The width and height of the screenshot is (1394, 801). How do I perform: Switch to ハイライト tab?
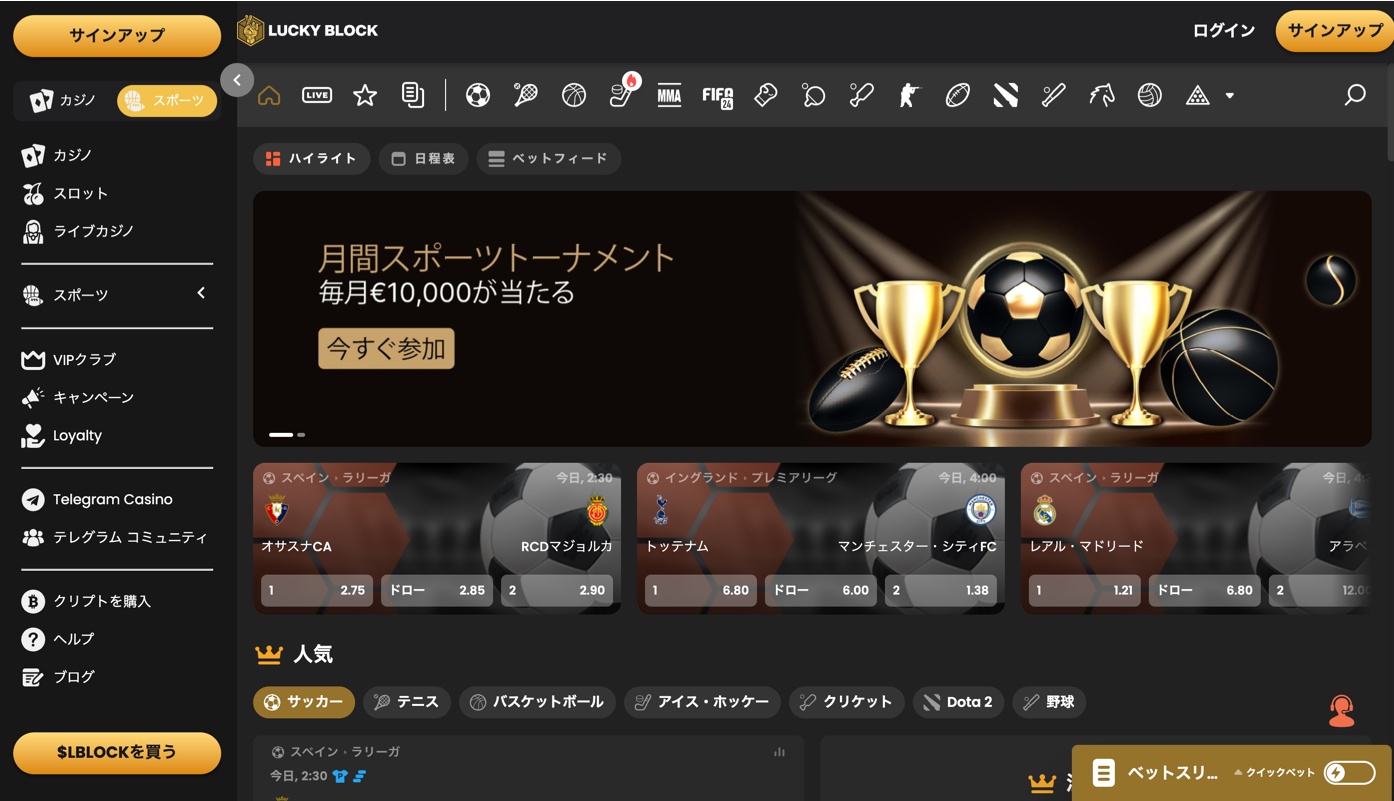[312, 159]
